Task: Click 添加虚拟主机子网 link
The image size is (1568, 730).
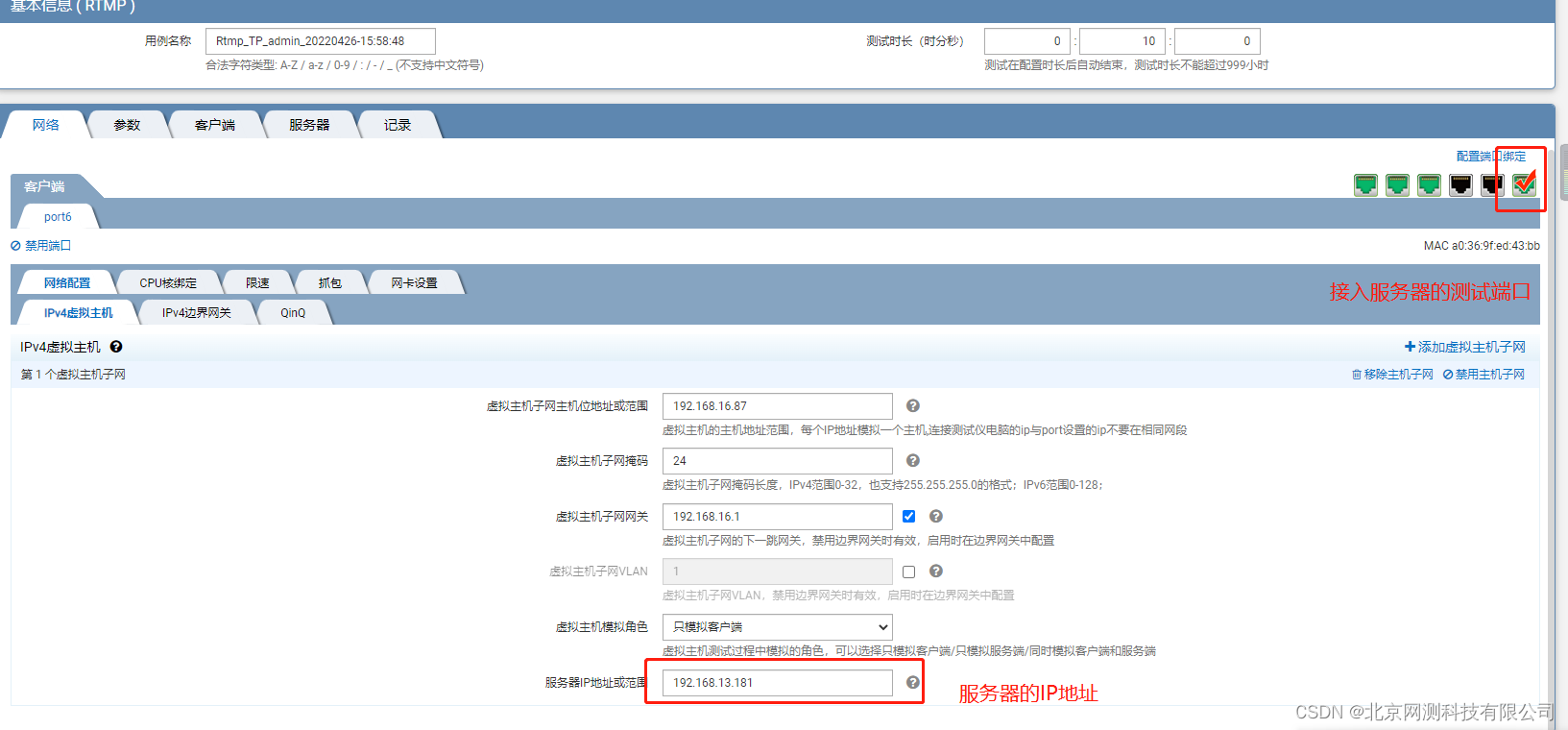Action: [1465, 347]
